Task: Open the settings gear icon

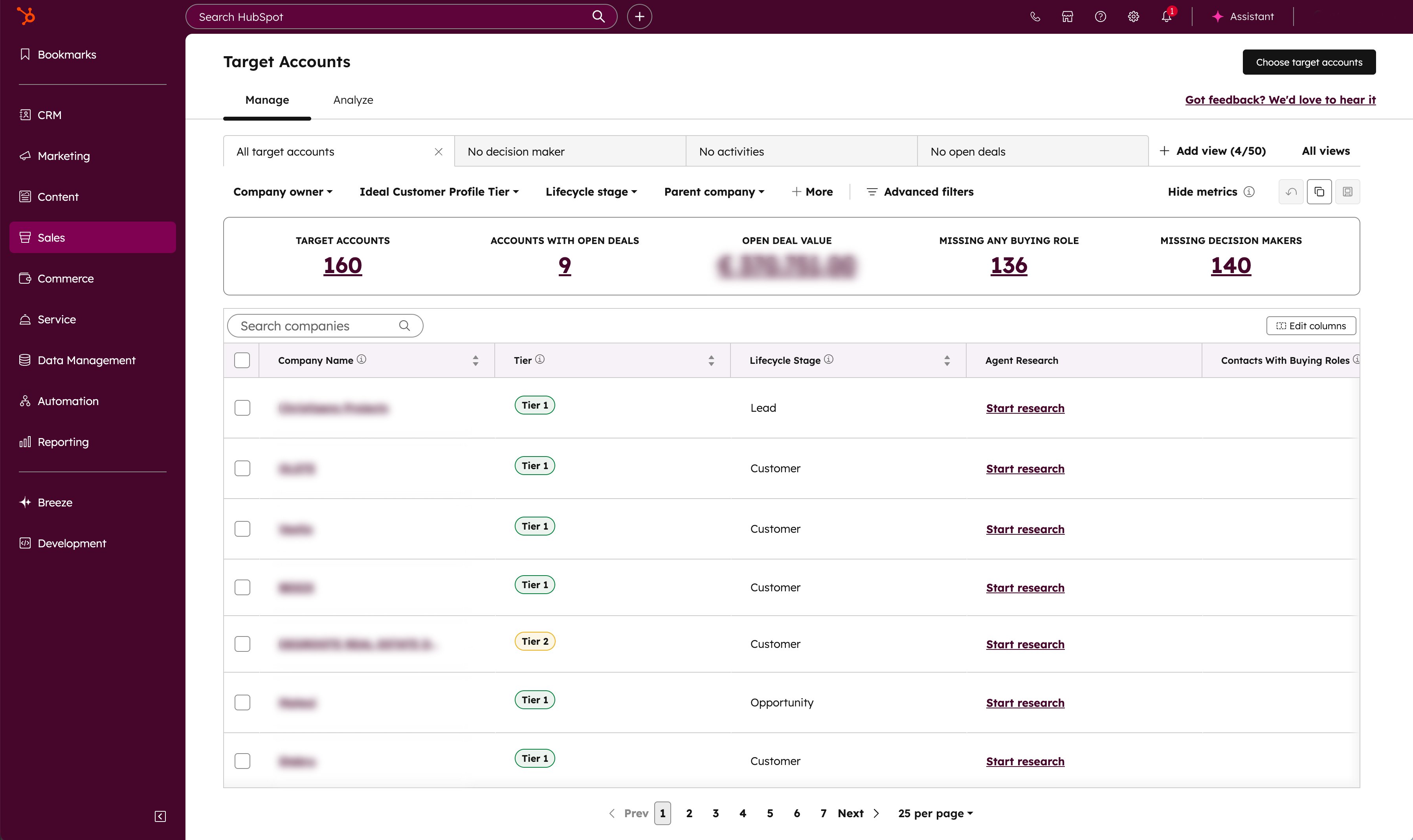Action: click(x=1133, y=17)
